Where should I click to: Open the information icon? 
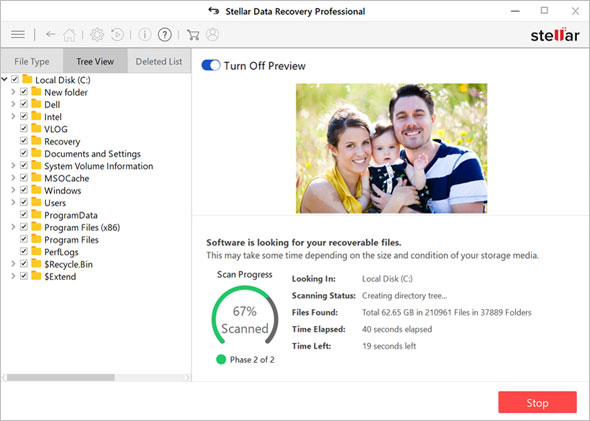144,35
